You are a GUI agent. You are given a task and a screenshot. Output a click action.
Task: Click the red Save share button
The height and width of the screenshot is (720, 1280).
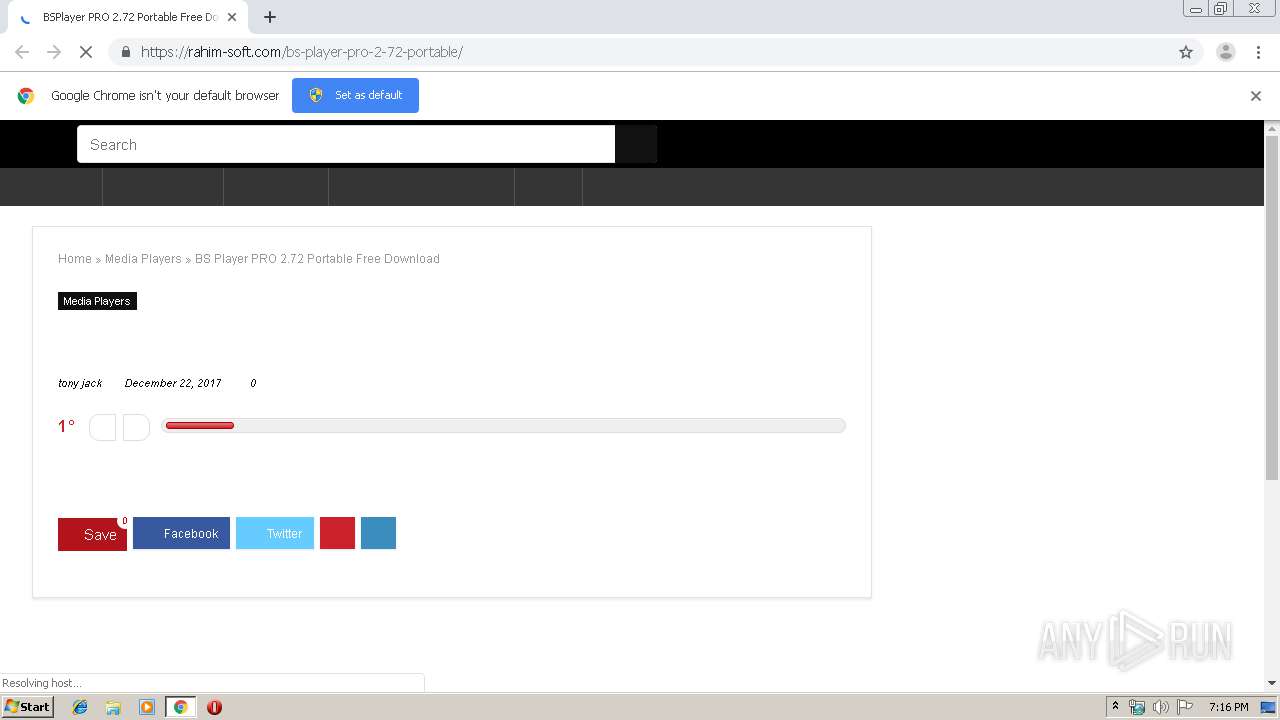click(x=92, y=534)
